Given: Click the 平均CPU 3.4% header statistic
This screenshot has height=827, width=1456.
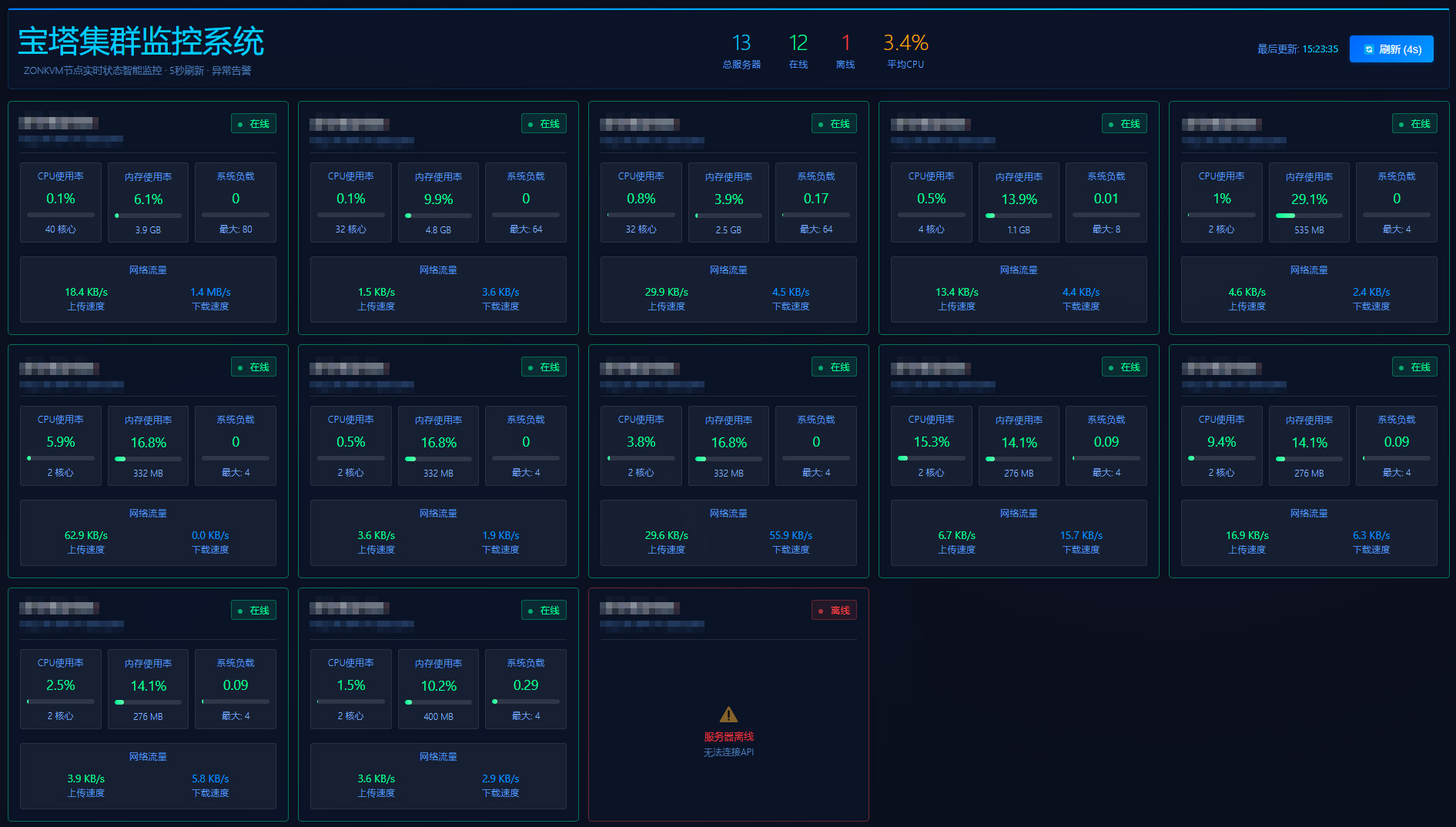Looking at the screenshot, I should 905,43.
